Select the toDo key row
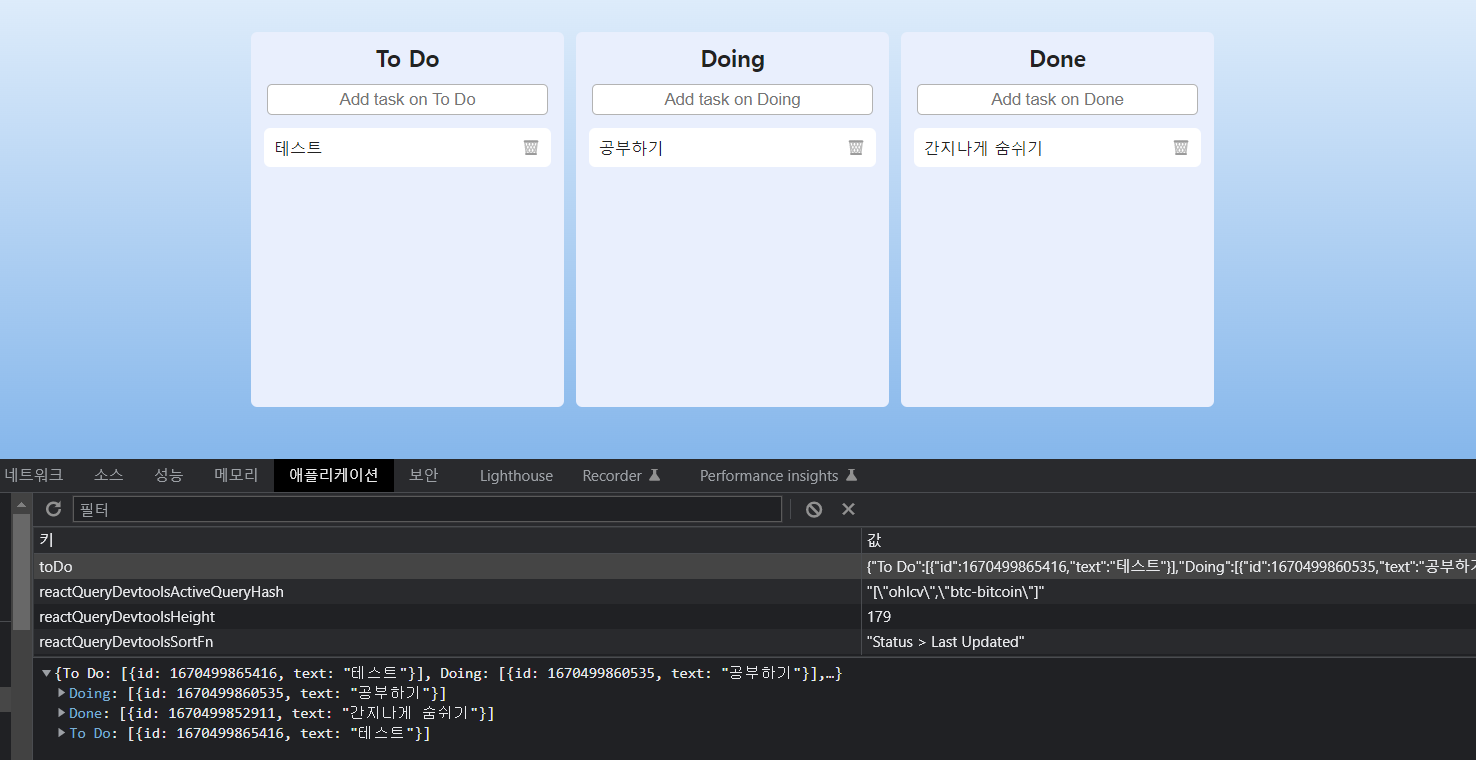The height and width of the screenshot is (760, 1476). tap(447, 566)
